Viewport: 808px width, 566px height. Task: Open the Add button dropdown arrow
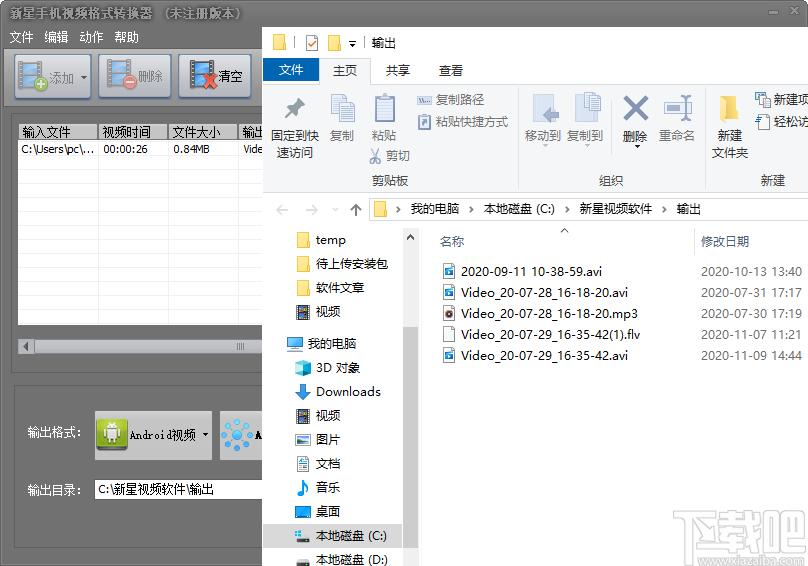(84, 77)
